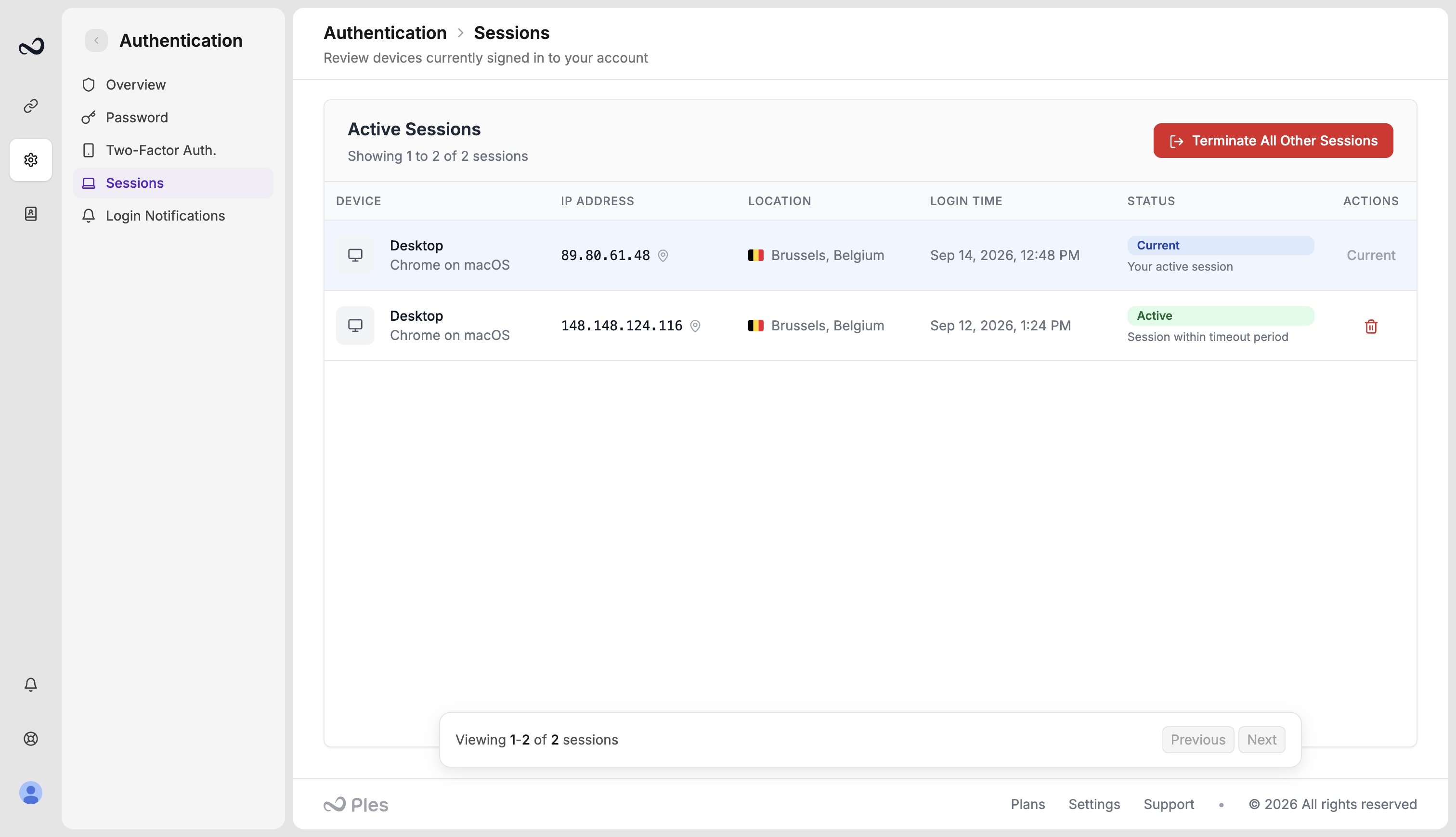The width and height of the screenshot is (1456, 837).
Task: Click the login time Sep 12, 2026, 1:24 PM
Action: 1000,326
